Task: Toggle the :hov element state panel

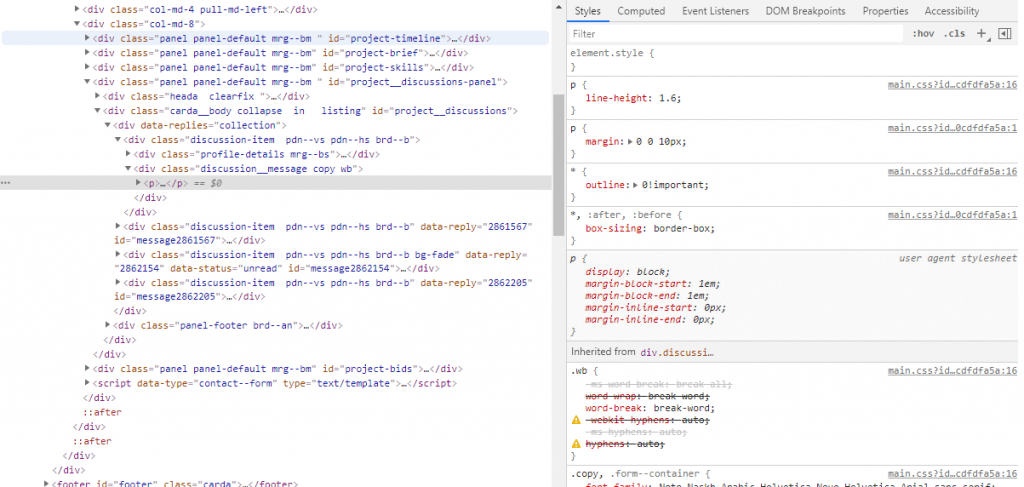Action: point(923,34)
